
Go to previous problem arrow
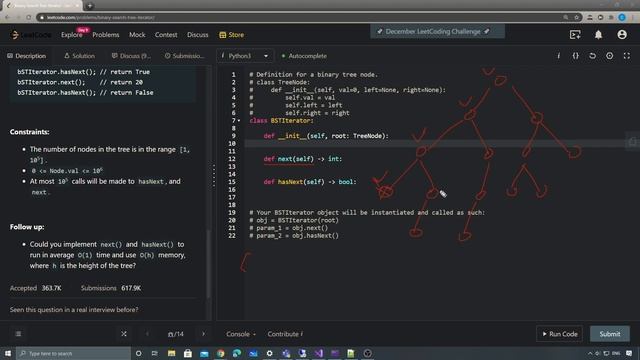(x=147, y=334)
